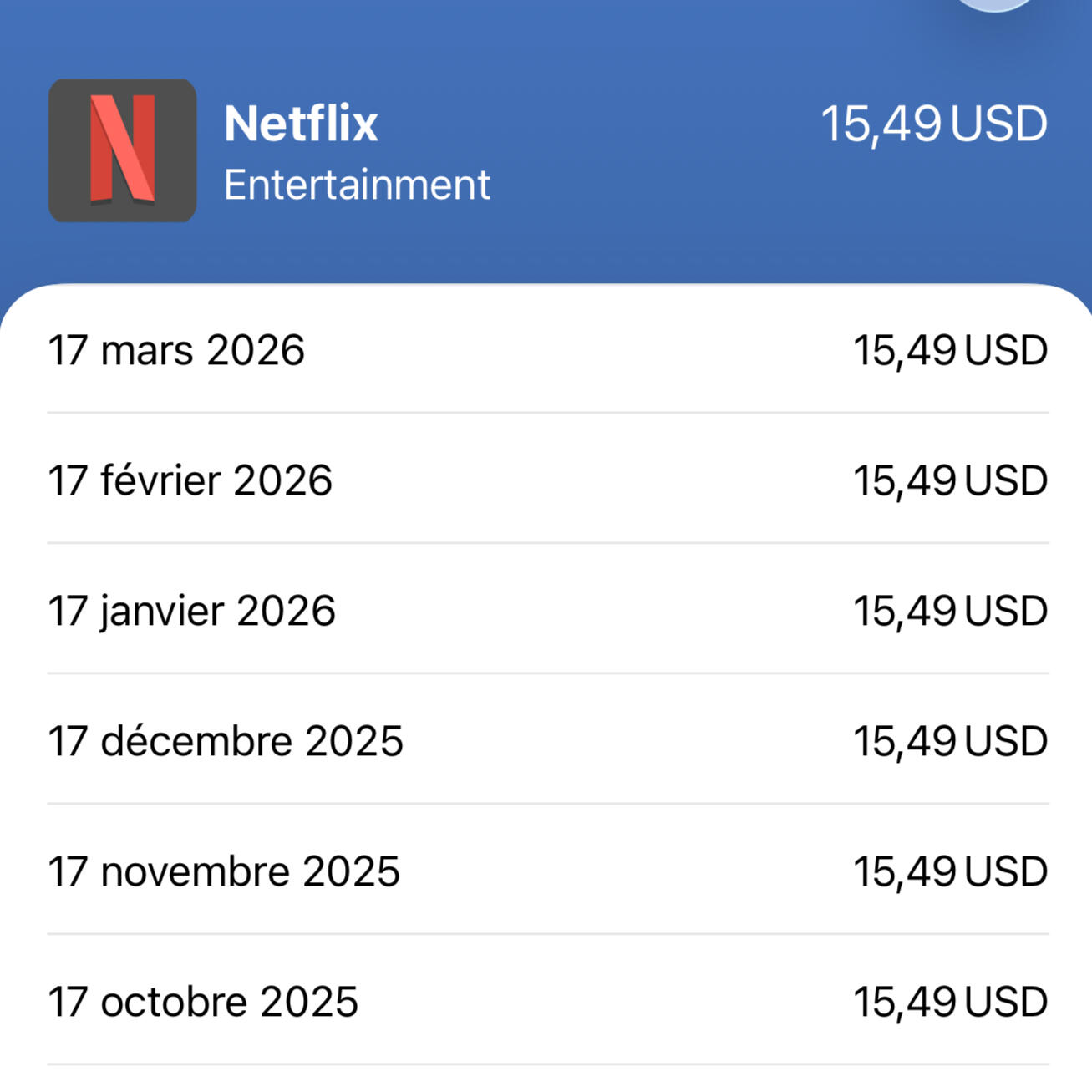
Task: Open the Entertainment category label
Action: tap(357, 185)
